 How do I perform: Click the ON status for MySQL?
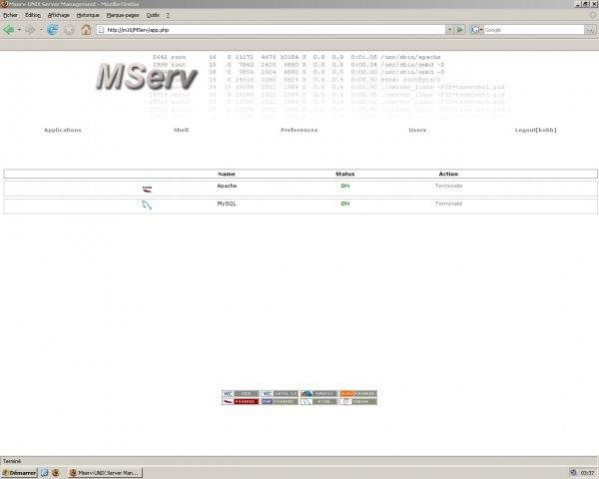tap(345, 204)
